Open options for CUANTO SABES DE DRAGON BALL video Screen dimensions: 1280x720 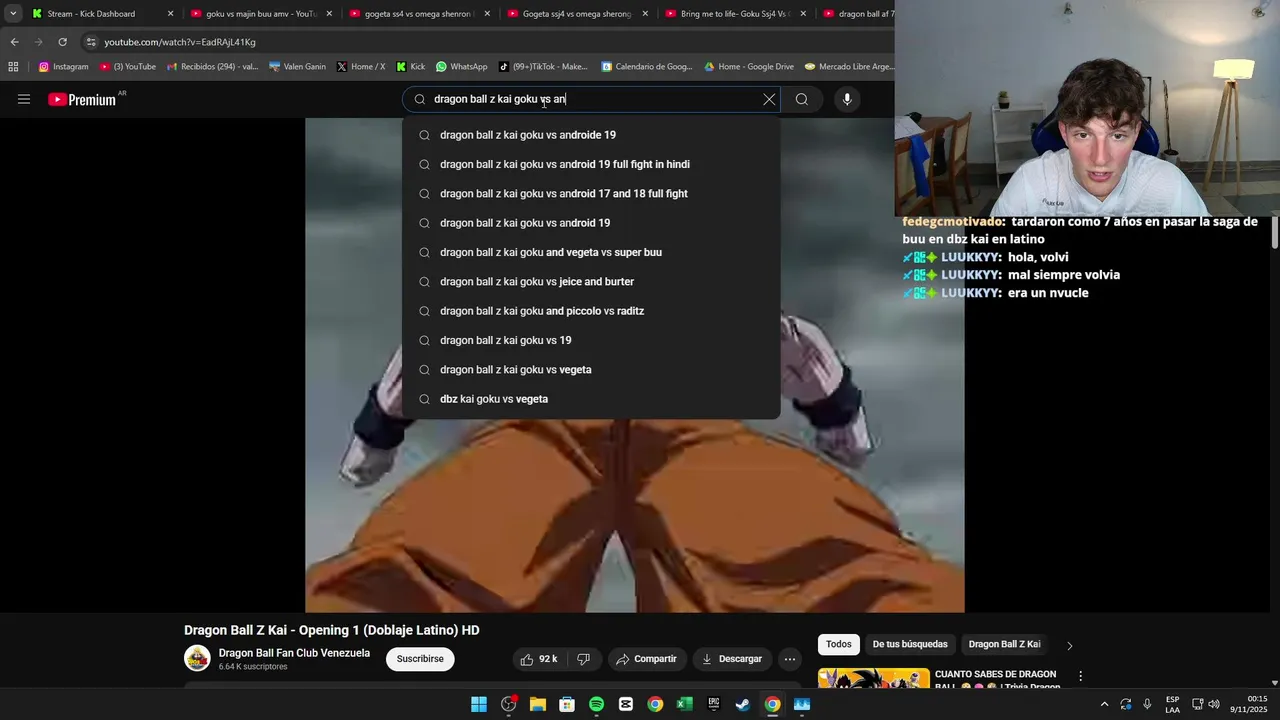click(1080, 677)
